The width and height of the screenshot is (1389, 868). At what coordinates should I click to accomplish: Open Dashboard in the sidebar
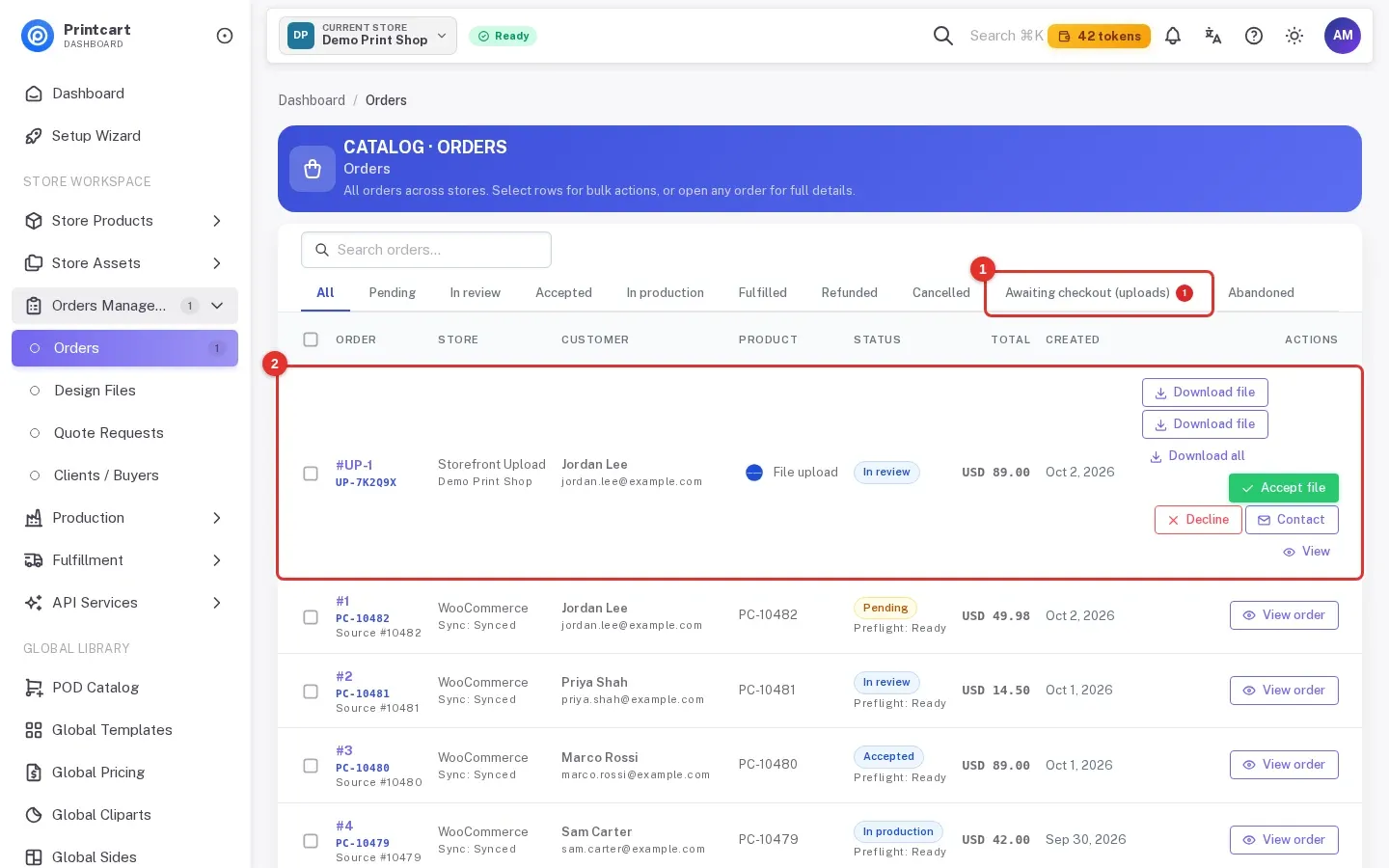click(124, 94)
